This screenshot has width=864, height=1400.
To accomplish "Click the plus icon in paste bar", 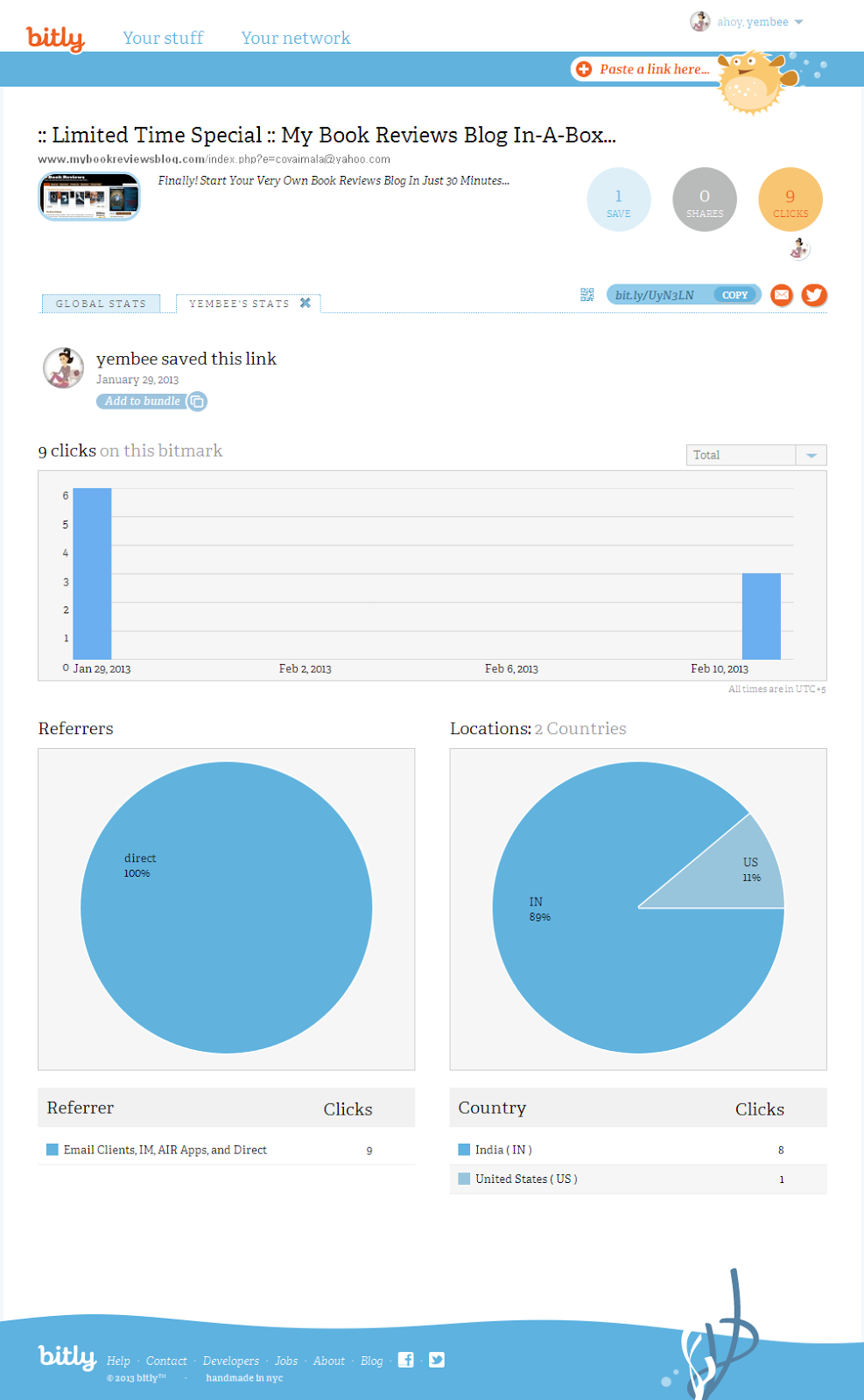I will pos(584,69).
